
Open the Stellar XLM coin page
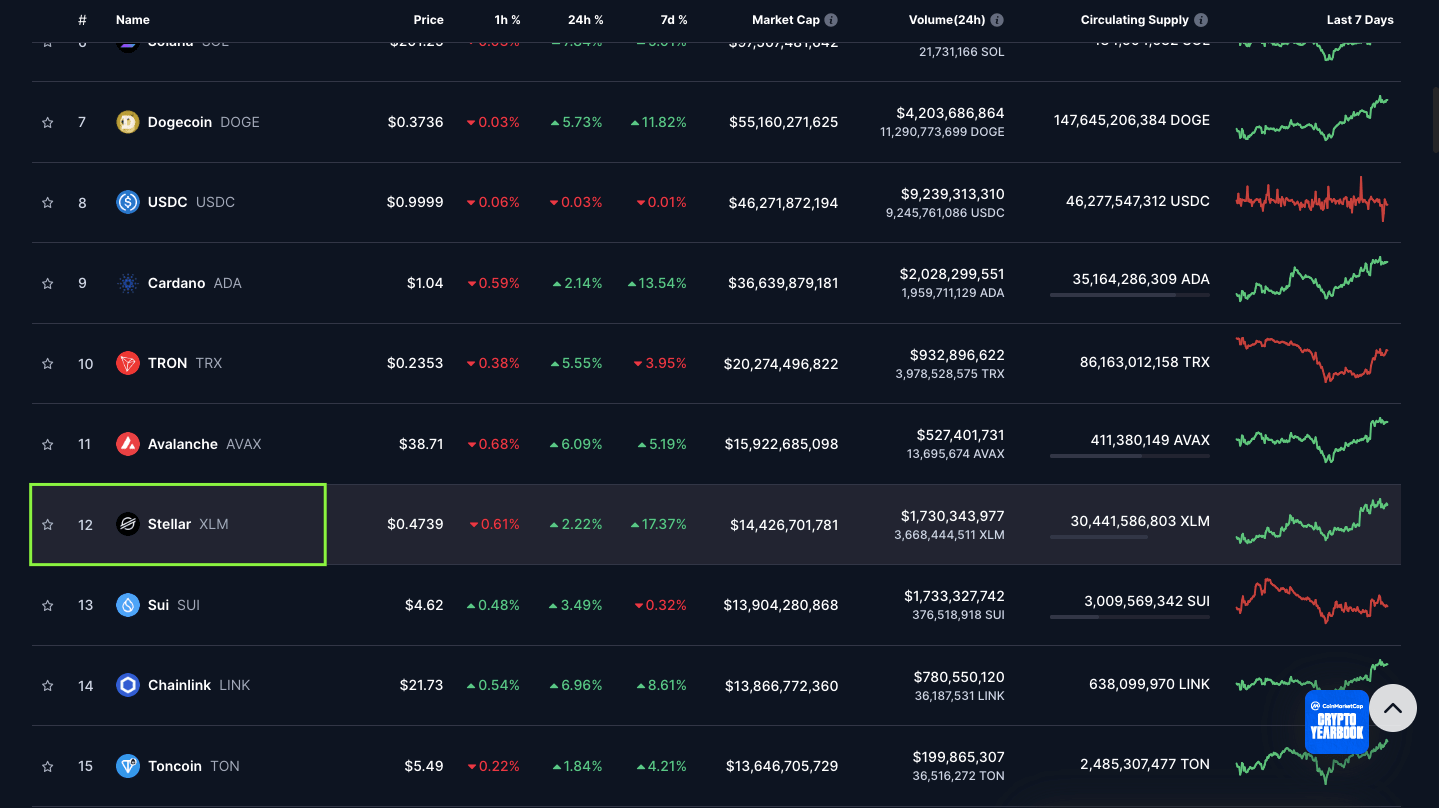tap(188, 524)
